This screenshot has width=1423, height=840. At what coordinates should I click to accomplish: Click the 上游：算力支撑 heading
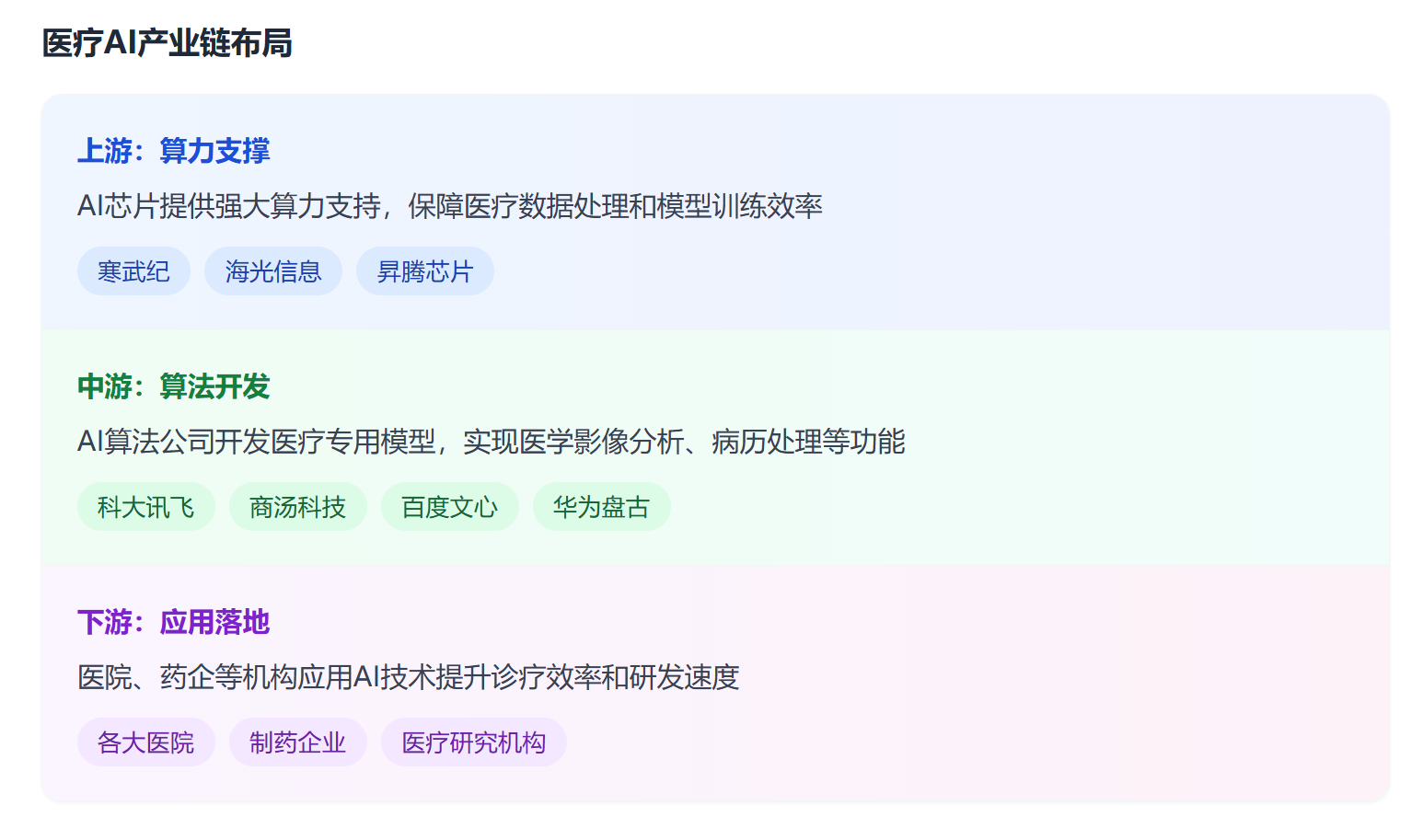pyautogui.click(x=173, y=151)
